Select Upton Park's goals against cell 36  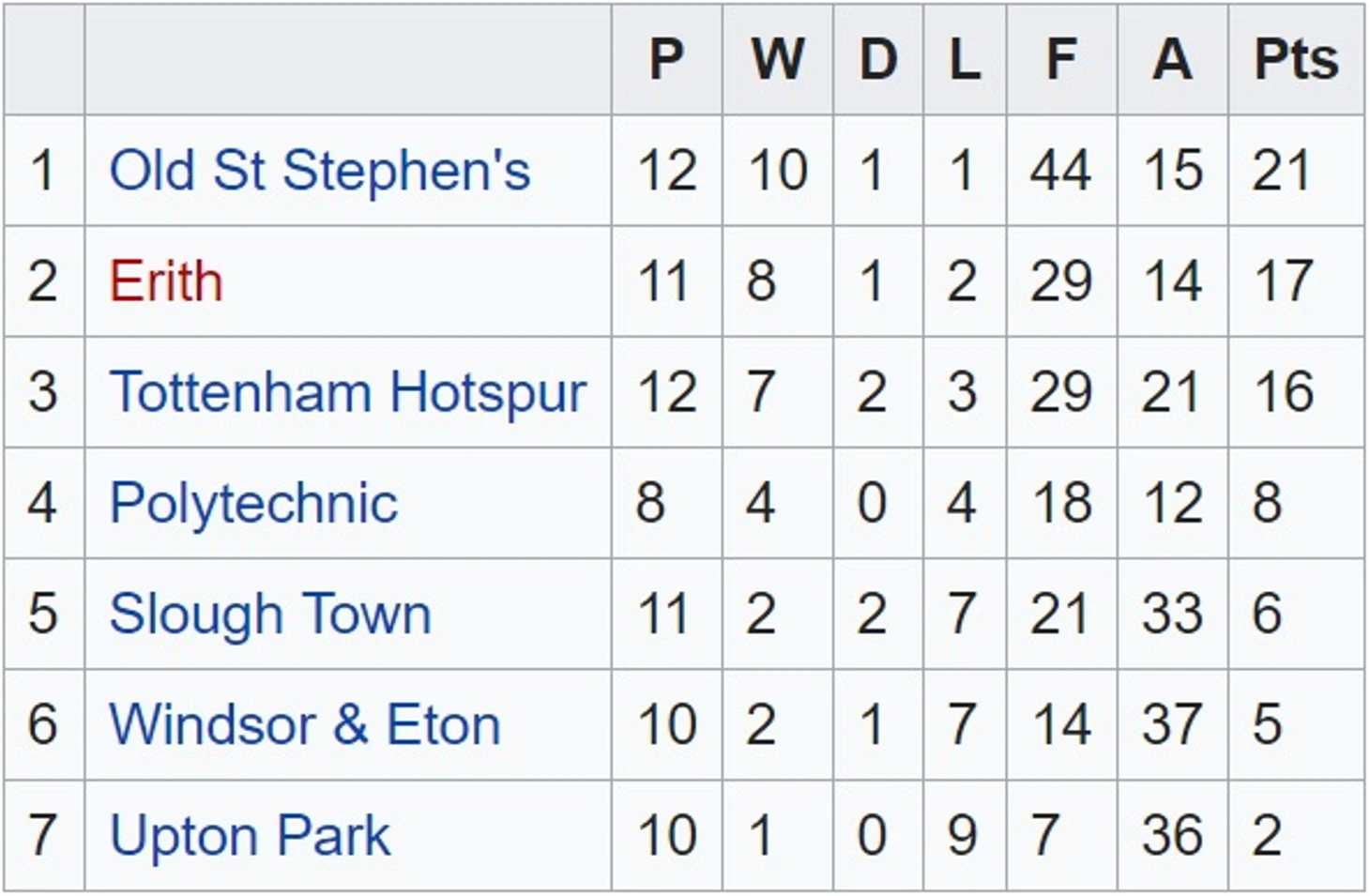(1172, 835)
